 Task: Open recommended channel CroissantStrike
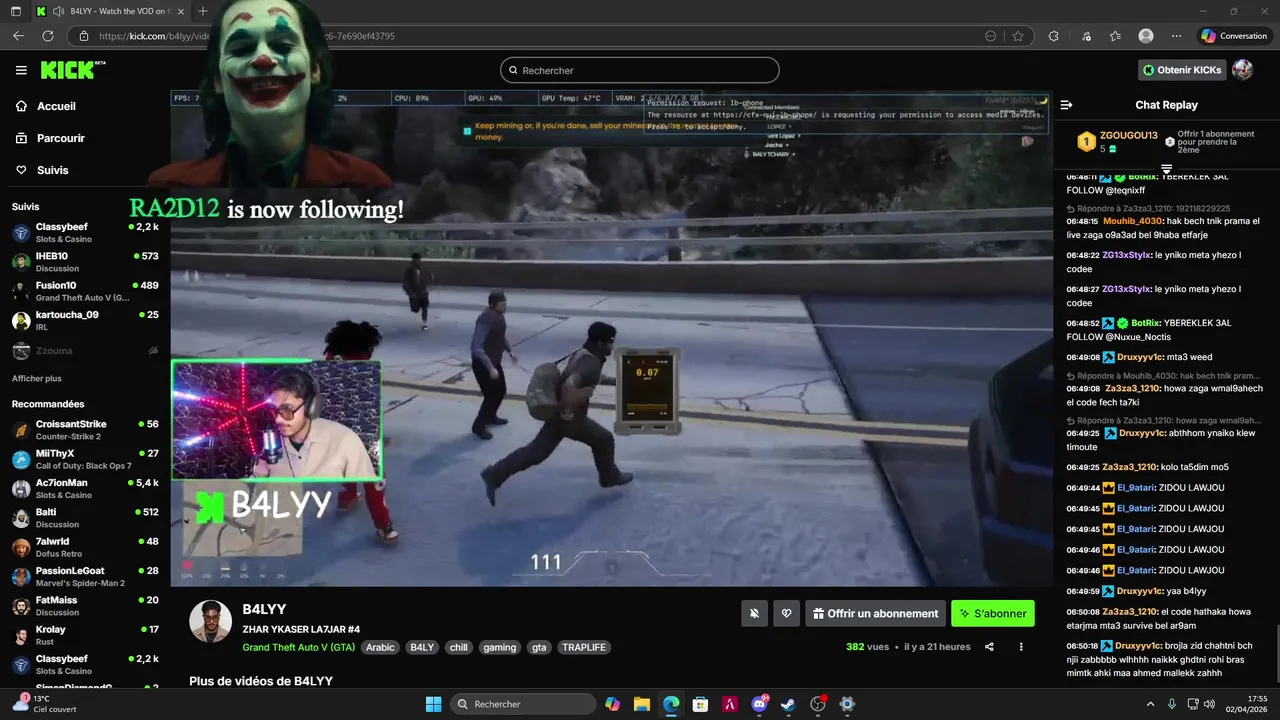coord(85,430)
